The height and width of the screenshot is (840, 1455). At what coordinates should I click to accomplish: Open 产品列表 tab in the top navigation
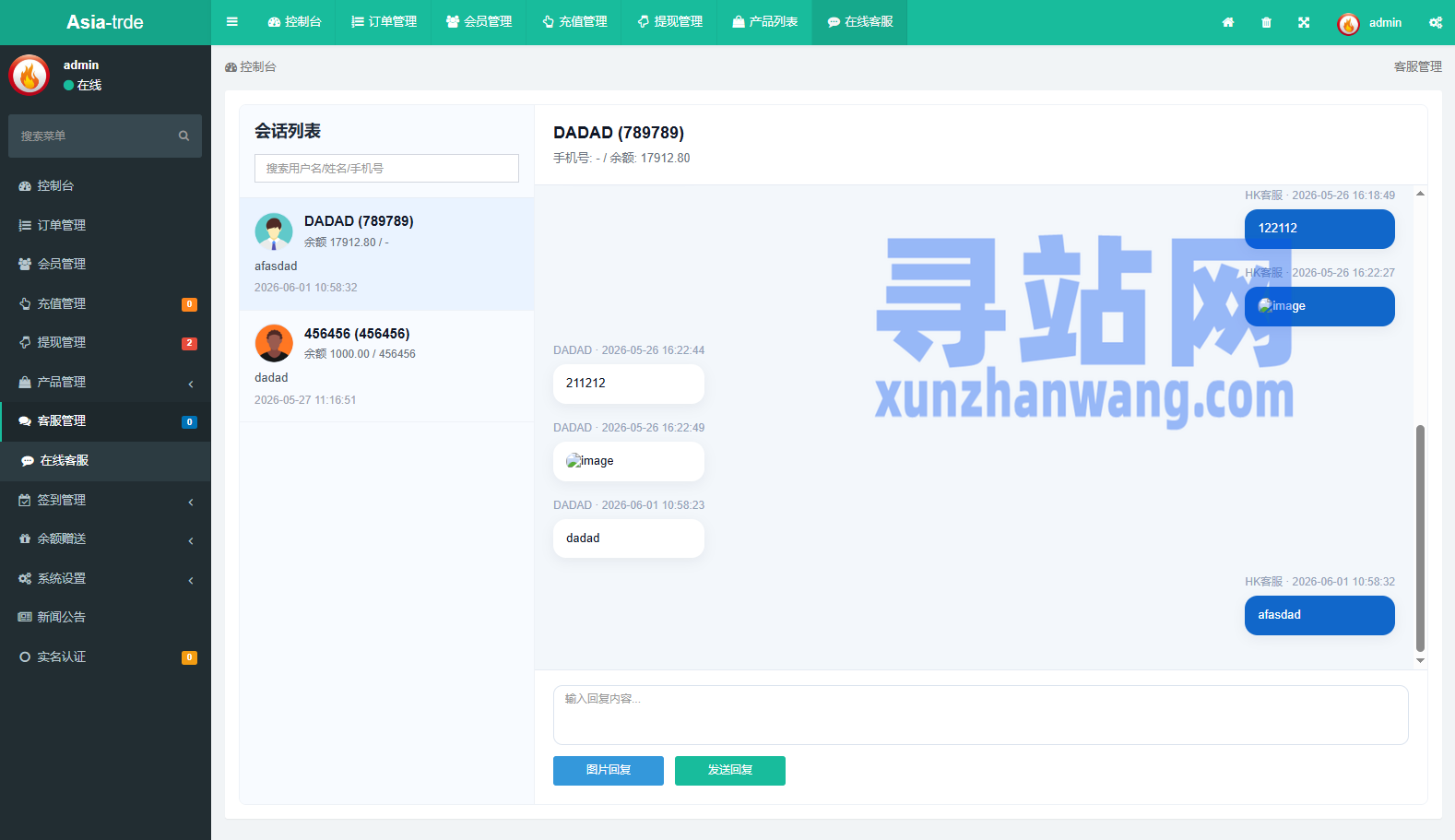pos(764,22)
